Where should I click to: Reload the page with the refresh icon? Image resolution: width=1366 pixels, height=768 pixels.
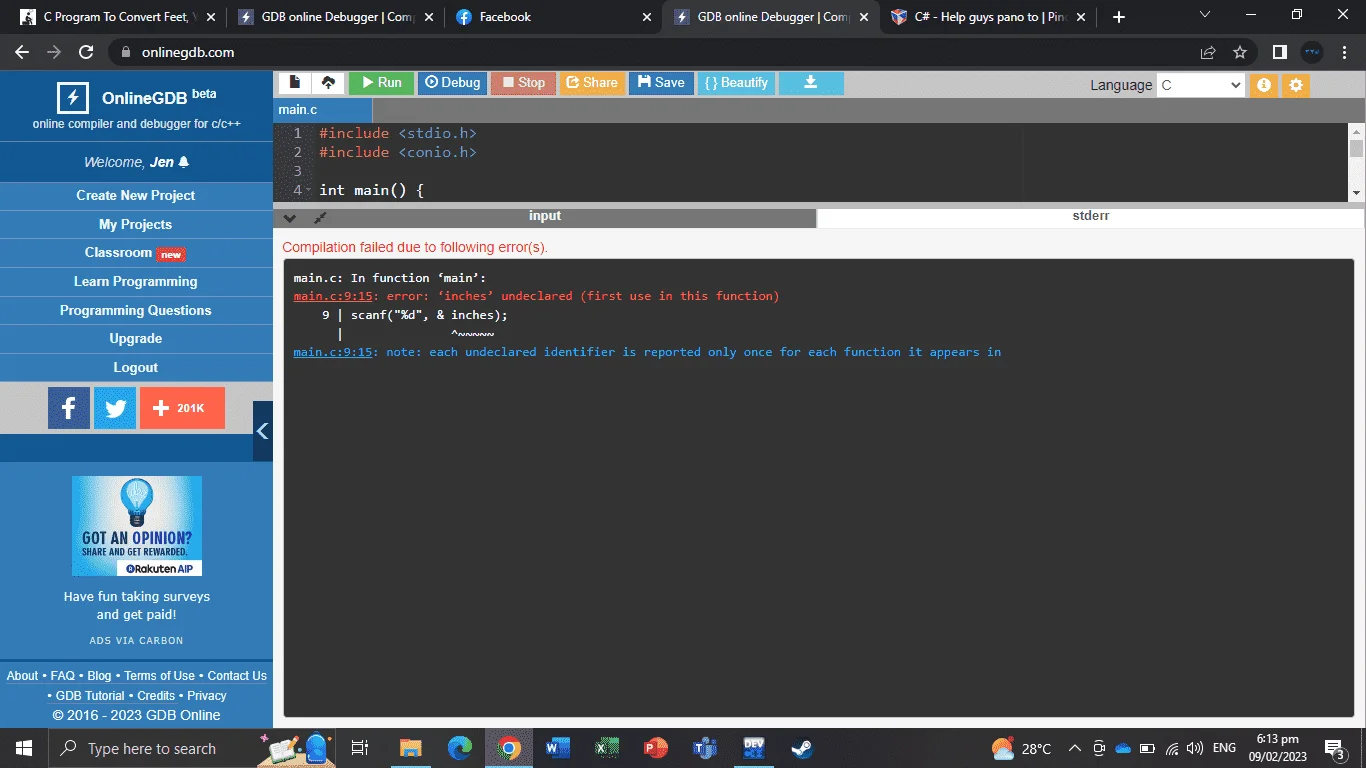pos(86,52)
